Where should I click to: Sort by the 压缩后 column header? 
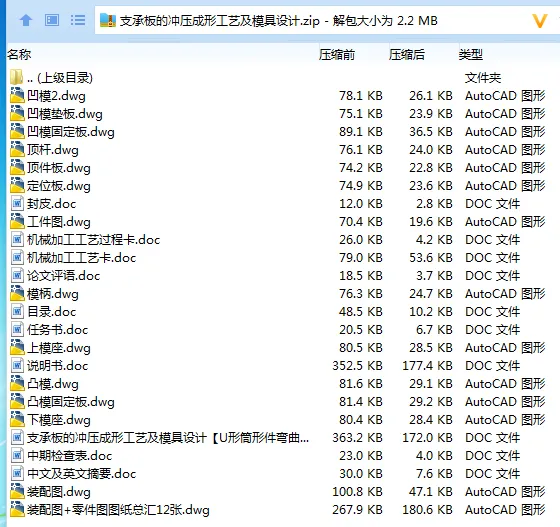[x=407, y=55]
